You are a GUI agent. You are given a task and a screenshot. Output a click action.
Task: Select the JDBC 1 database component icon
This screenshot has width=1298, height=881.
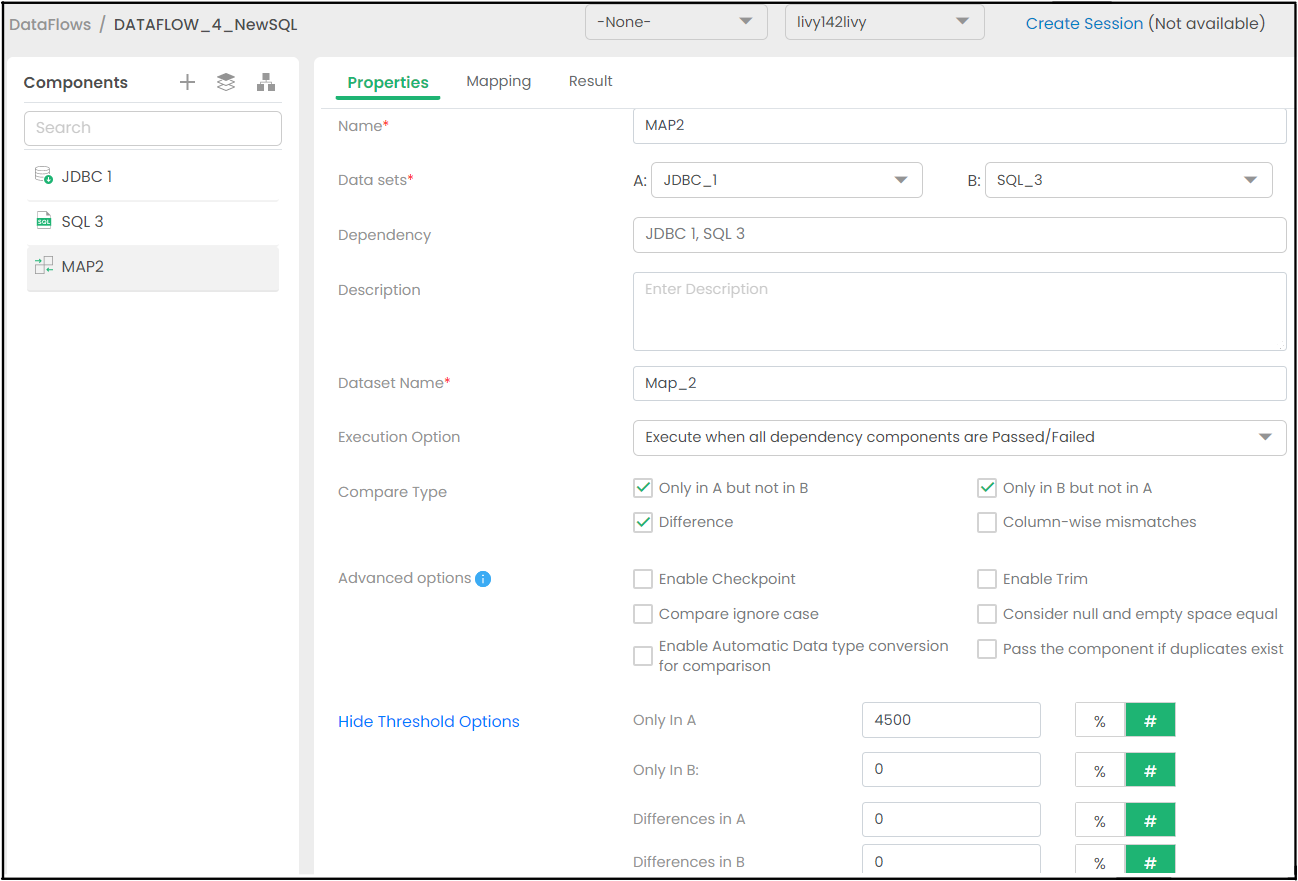click(44, 176)
